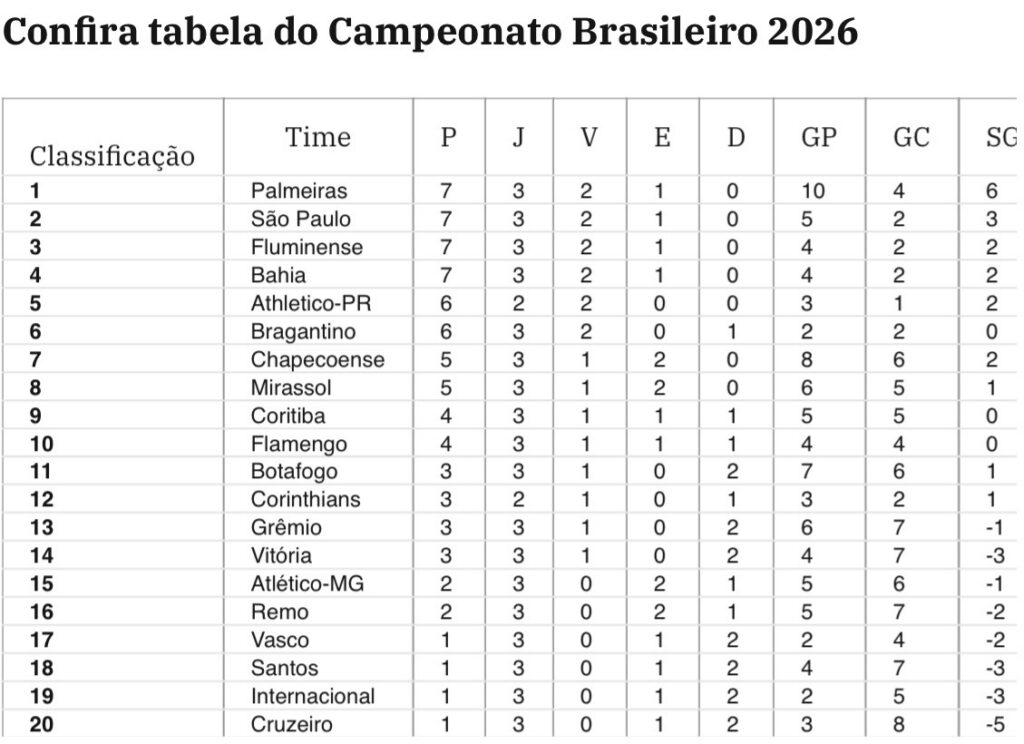Image resolution: width=1024 pixels, height=744 pixels.
Task: Click the GC column header
Action: coord(911,137)
